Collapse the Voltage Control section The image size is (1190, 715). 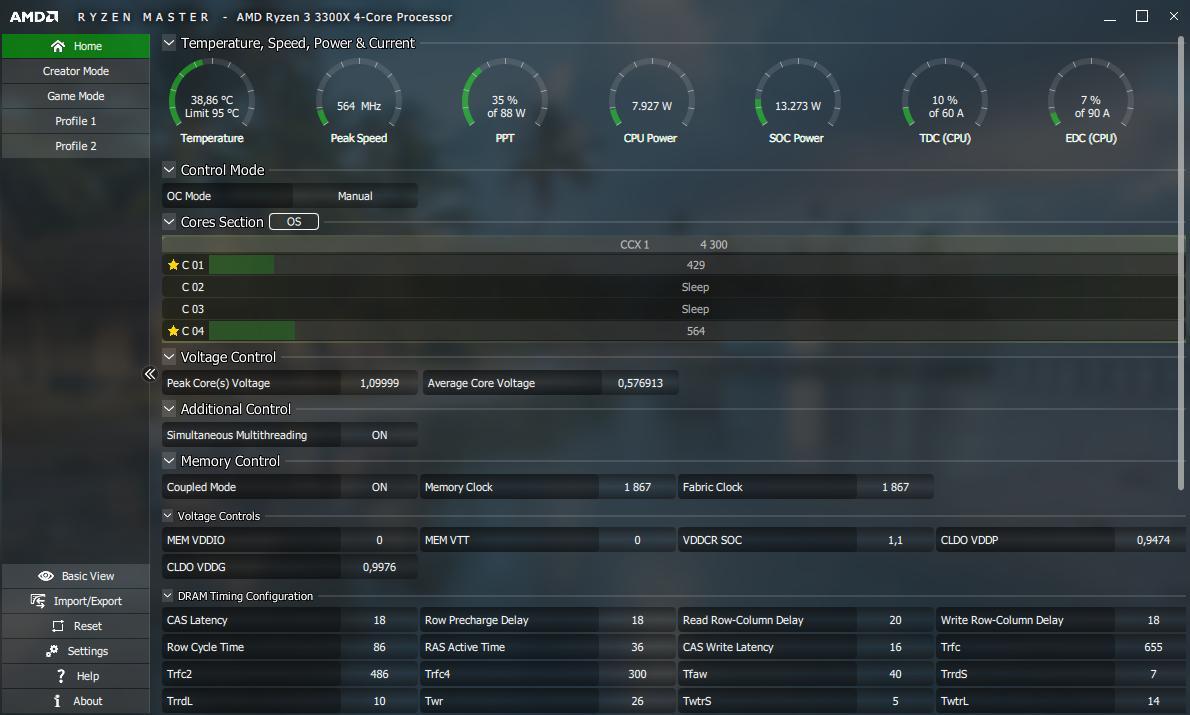click(169, 356)
